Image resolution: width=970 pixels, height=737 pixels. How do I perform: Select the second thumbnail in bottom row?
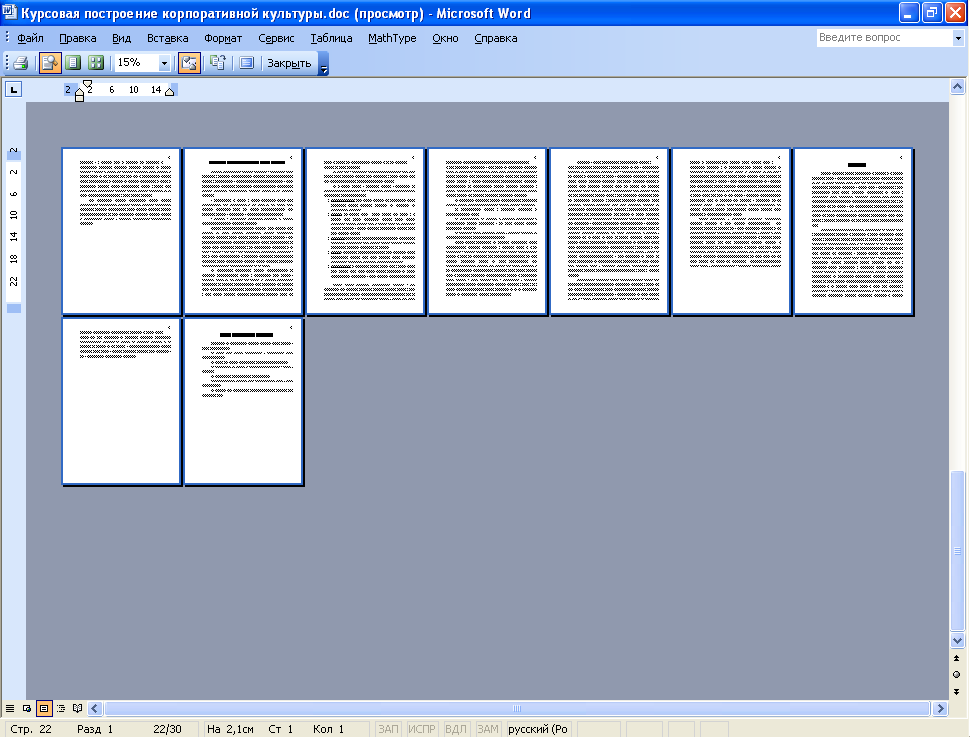pos(243,401)
